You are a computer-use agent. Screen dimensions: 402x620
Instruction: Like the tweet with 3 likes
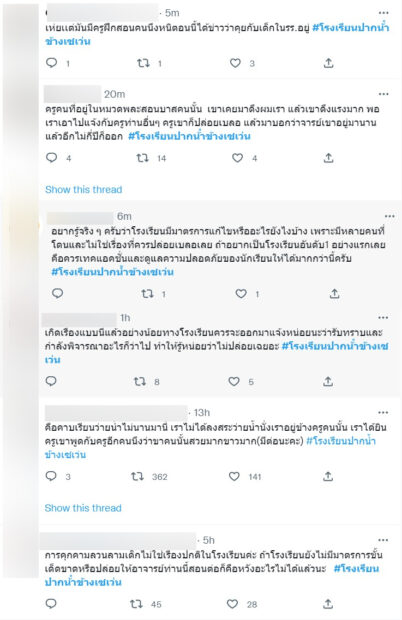pos(235,63)
